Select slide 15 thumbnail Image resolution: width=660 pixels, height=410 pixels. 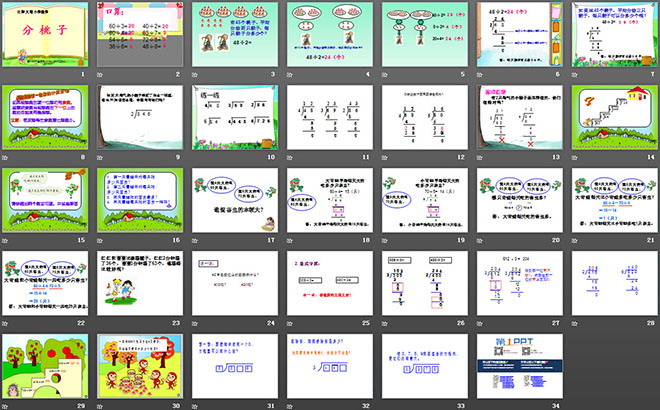pyautogui.click(x=45, y=200)
